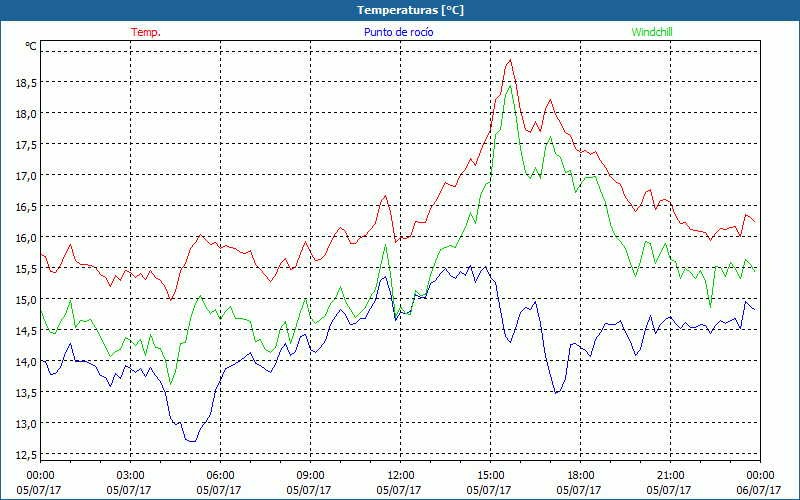Click the red temperature peak near 15:40
The width and height of the screenshot is (800, 500).
coord(510,60)
